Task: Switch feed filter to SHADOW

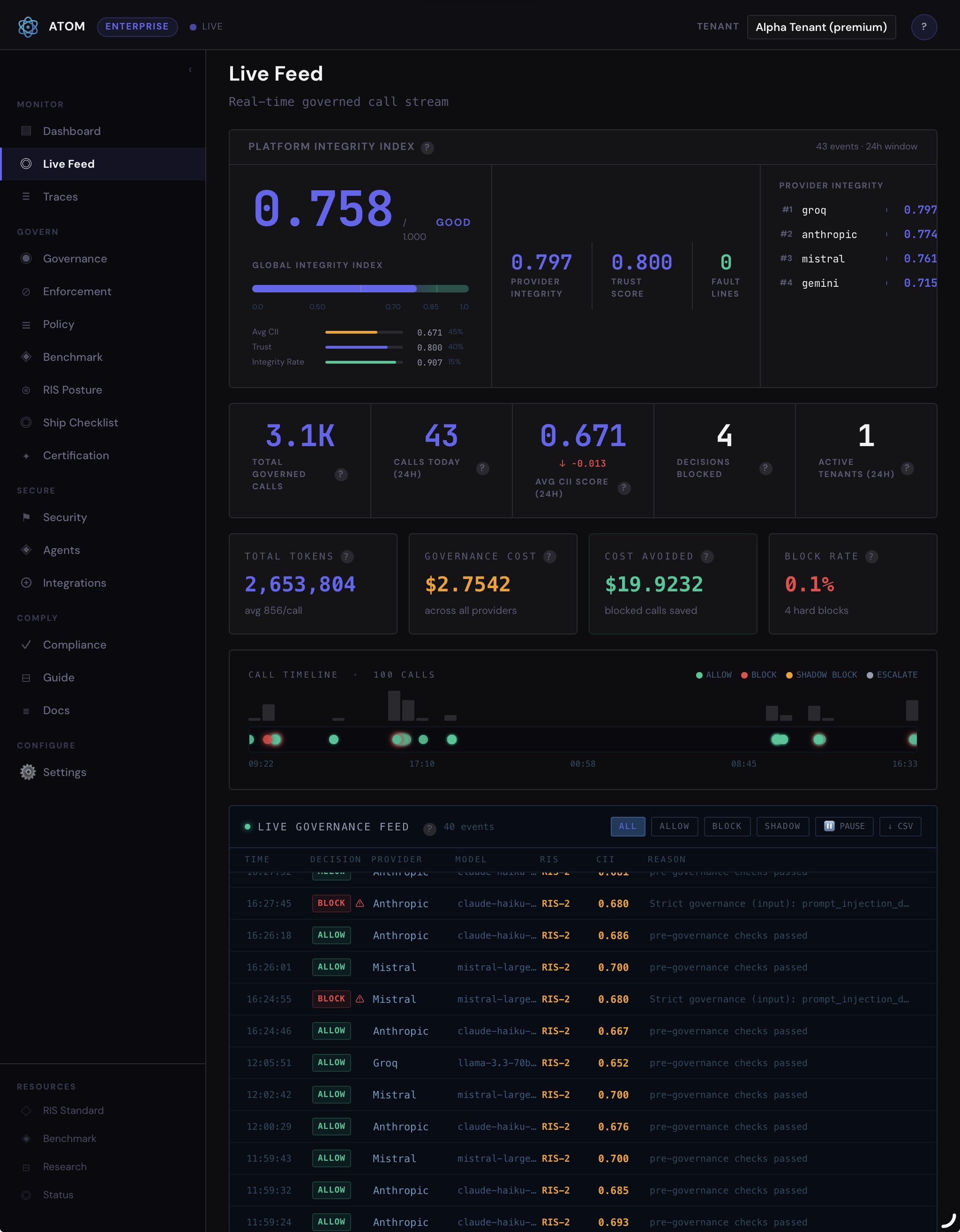Action: [783, 827]
